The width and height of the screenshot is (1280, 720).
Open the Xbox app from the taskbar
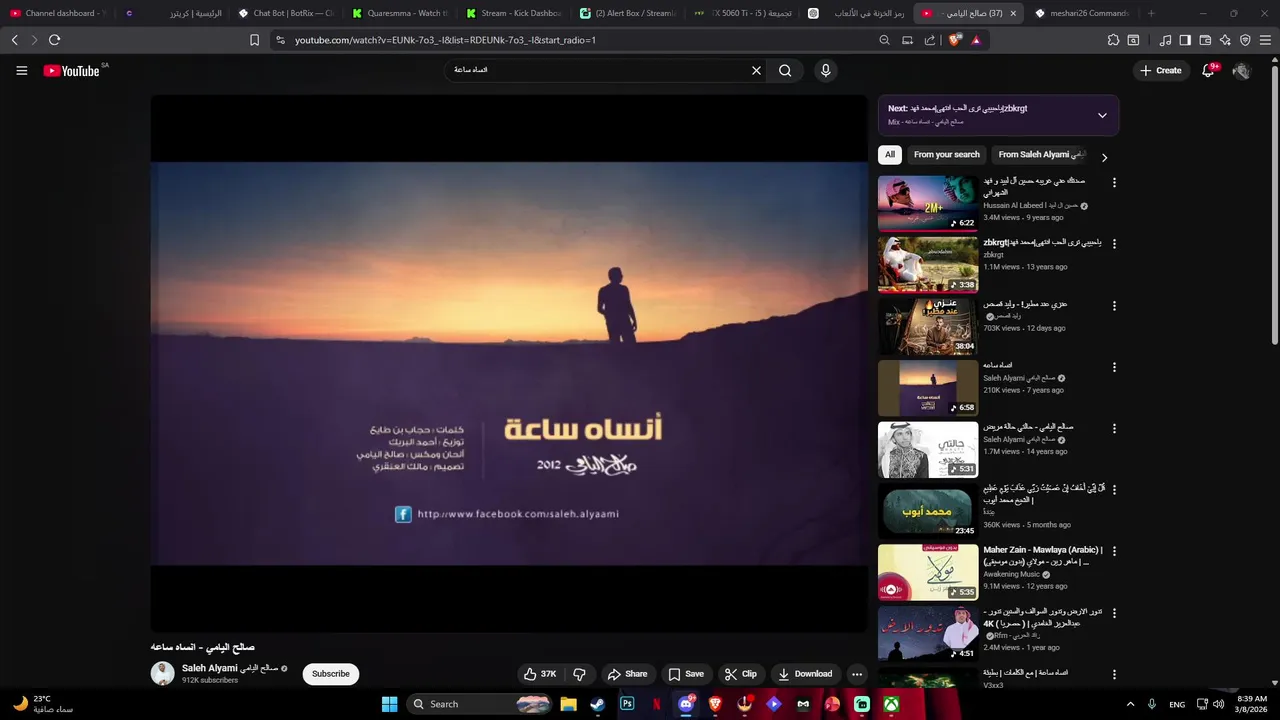click(x=891, y=704)
